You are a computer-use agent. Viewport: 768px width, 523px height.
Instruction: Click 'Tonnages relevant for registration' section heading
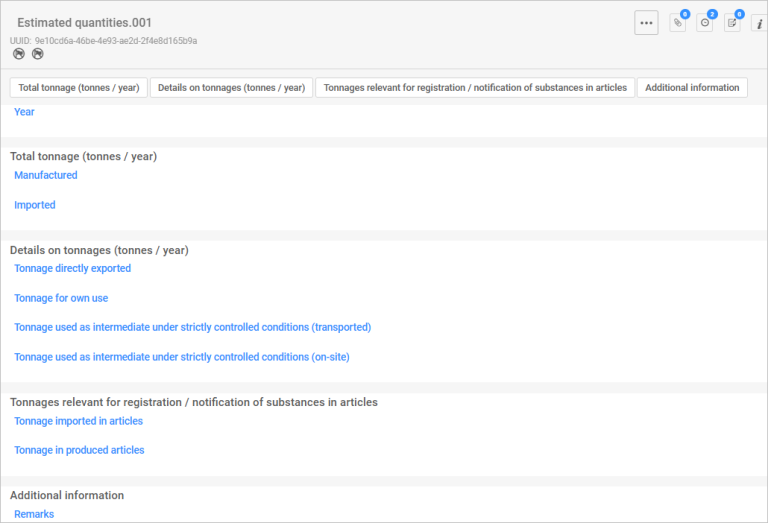[193, 402]
